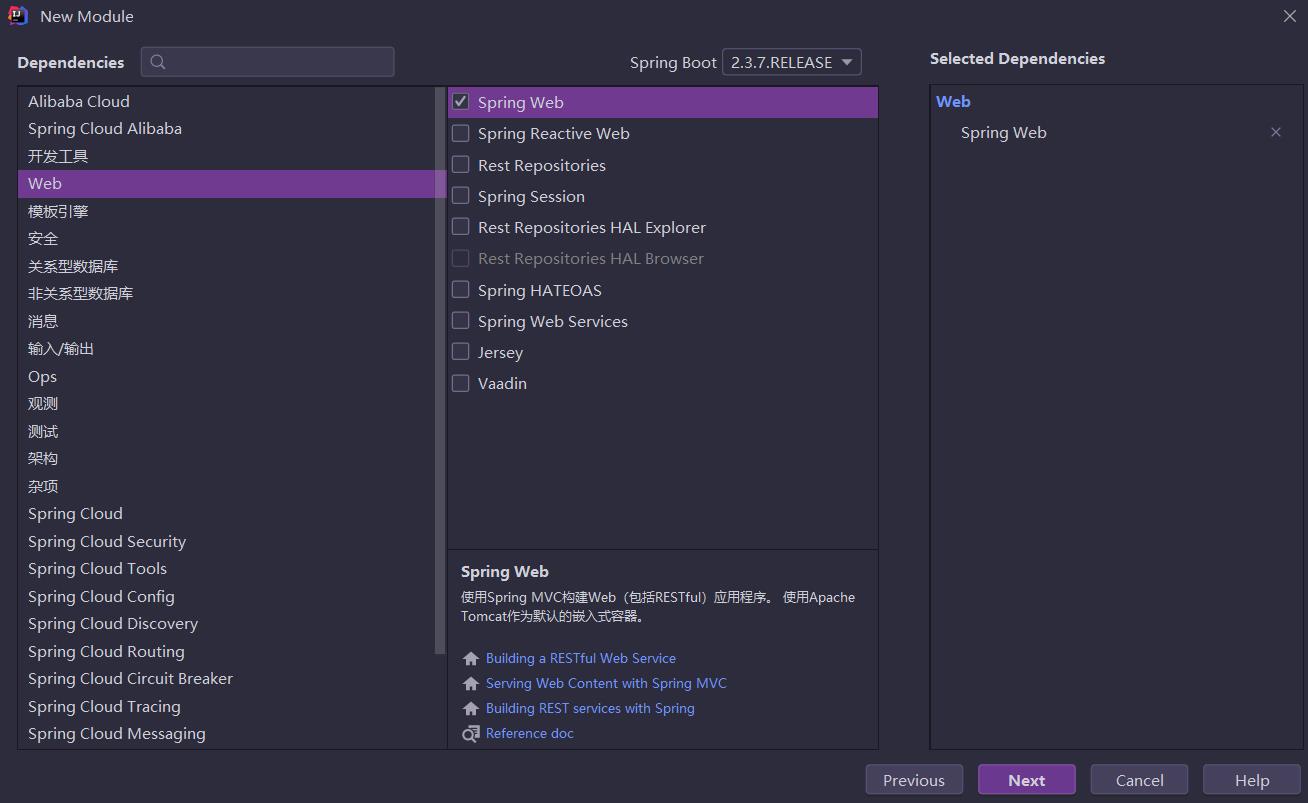Proceed with the Next button
The height and width of the screenshot is (803, 1308).
[x=1027, y=780]
